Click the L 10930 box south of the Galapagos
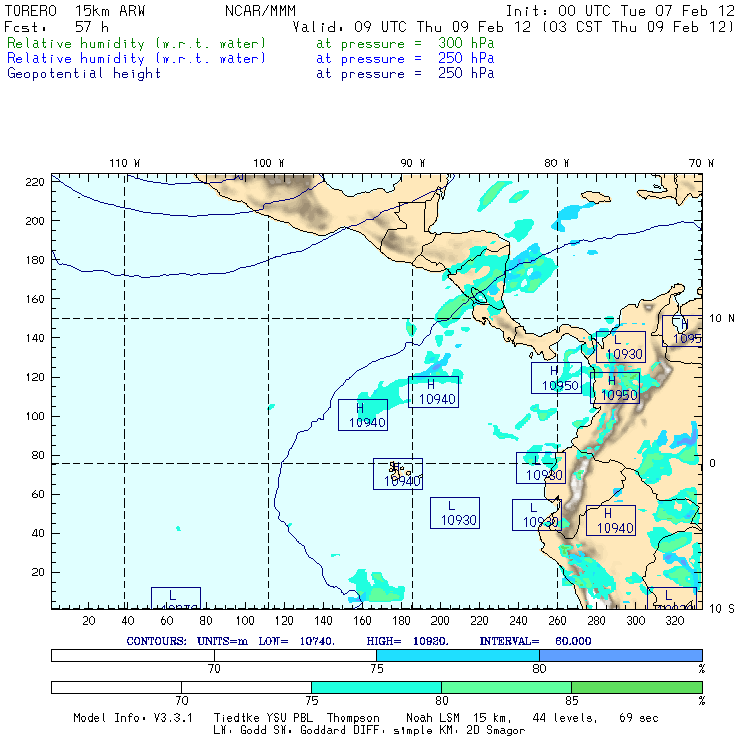The image size is (740, 740). click(x=455, y=513)
